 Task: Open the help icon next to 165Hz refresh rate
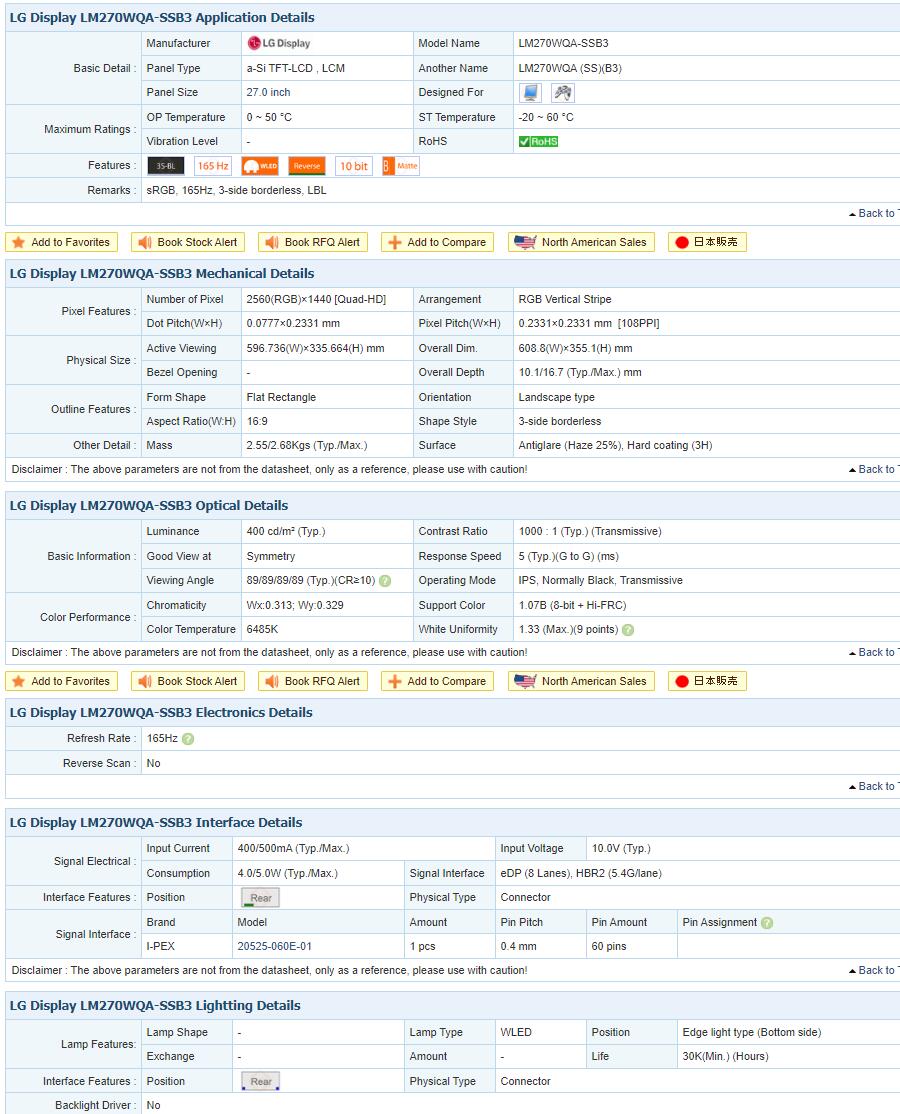click(188, 739)
